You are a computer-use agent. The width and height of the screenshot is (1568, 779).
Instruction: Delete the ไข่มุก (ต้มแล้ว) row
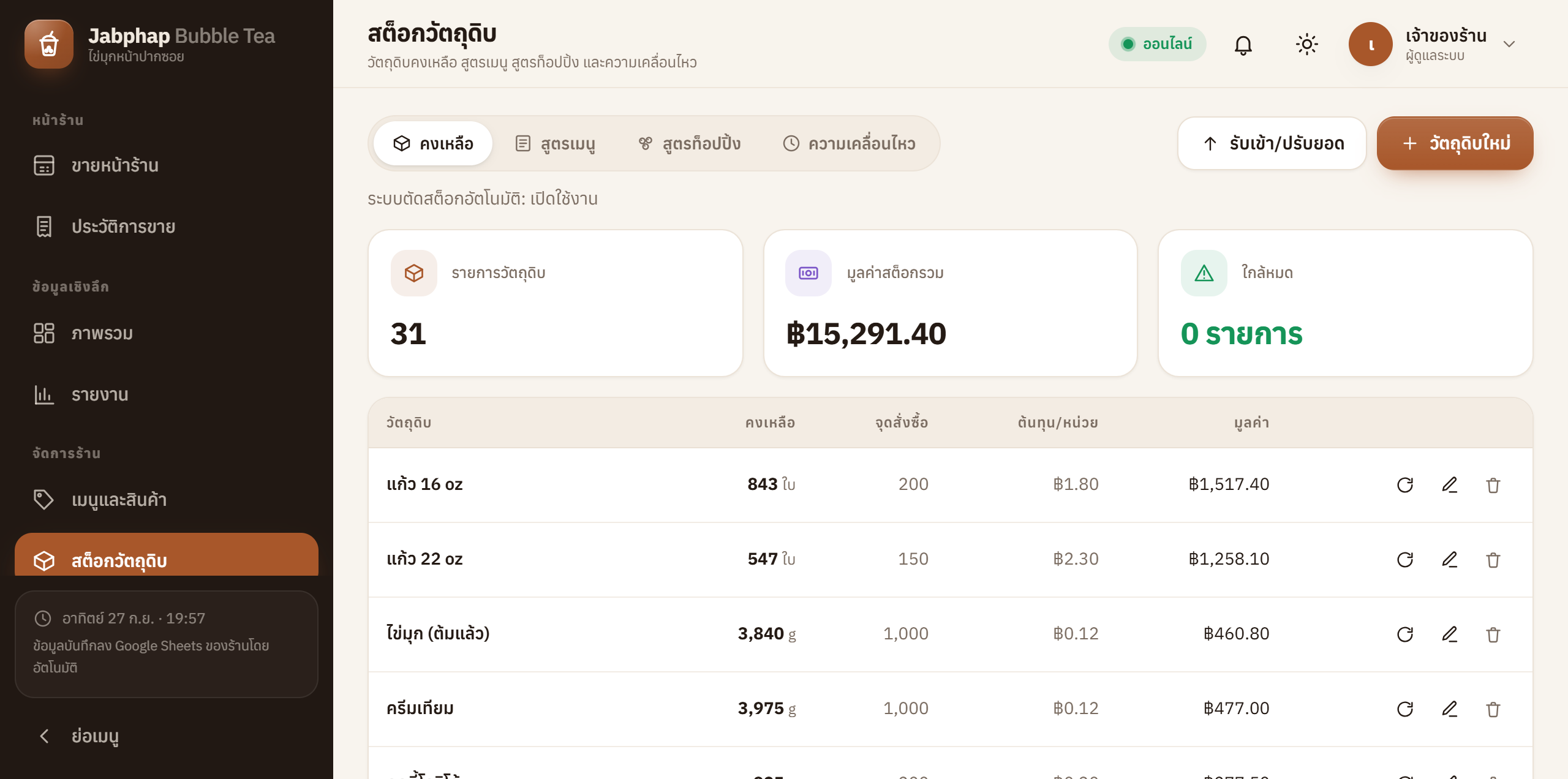click(1493, 634)
